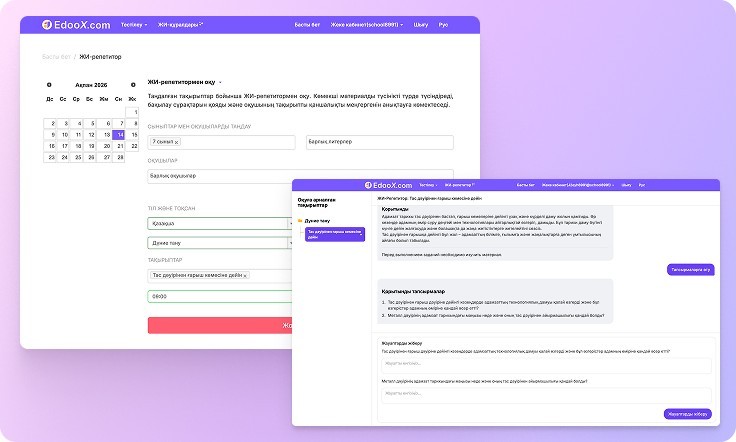
Task: Click 'Басты бет' in the back window navbar
Action: tap(307, 25)
